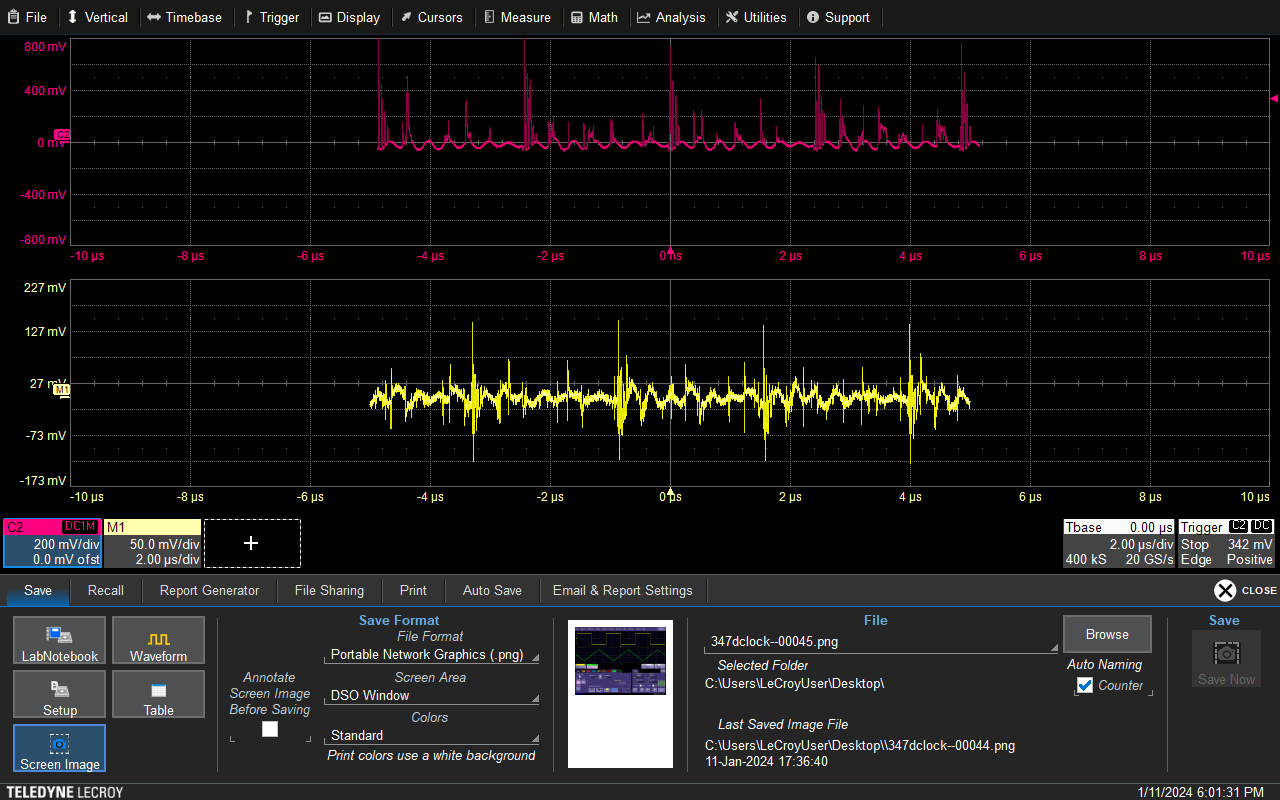Image resolution: width=1280 pixels, height=800 pixels.
Task: Open the Utilities menu
Action: [x=756, y=17]
